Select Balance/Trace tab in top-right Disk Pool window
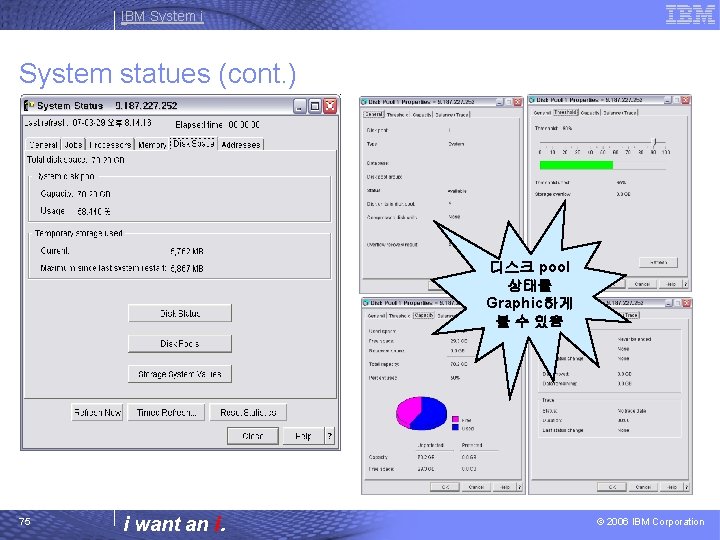Image resolution: width=720 pixels, height=540 pixels. coord(620,112)
